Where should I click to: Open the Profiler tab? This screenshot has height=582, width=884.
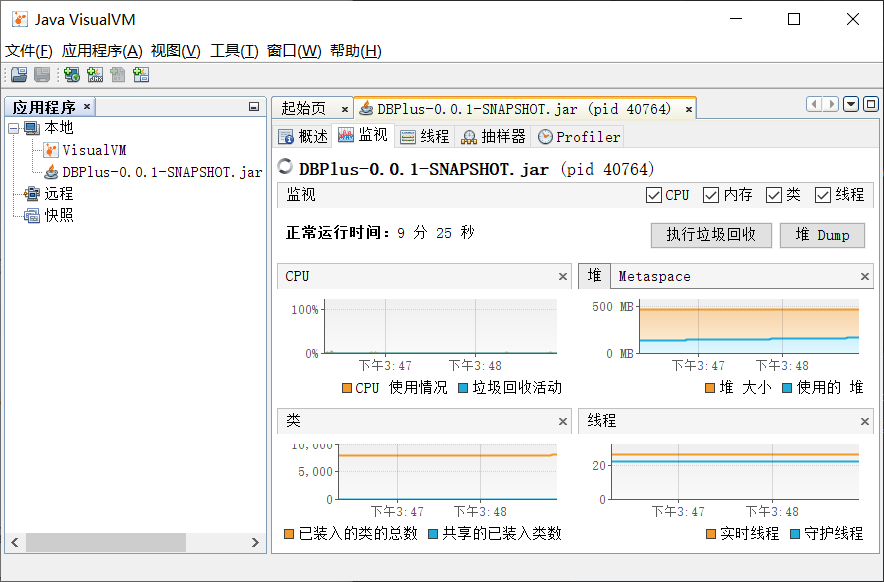click(x=578, y=136)
